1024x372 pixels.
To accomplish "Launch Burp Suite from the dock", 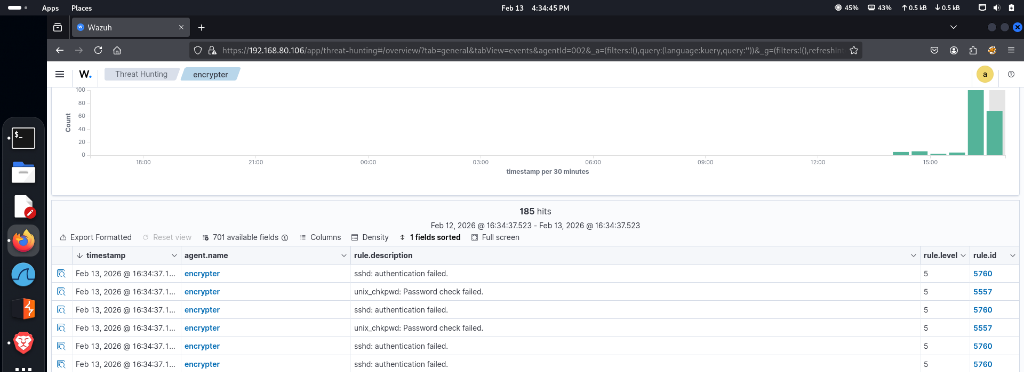I will [x=24, y=309].
